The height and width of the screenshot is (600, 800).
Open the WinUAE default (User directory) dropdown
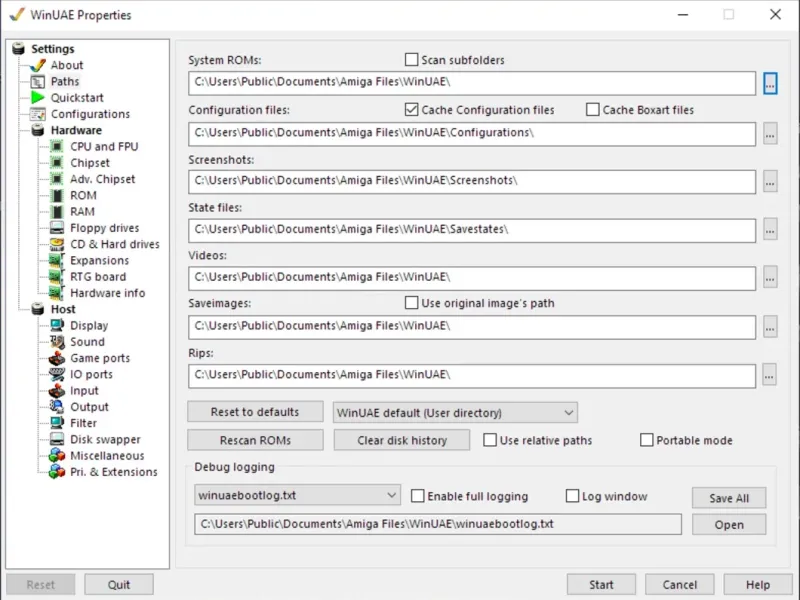point(455,413)
